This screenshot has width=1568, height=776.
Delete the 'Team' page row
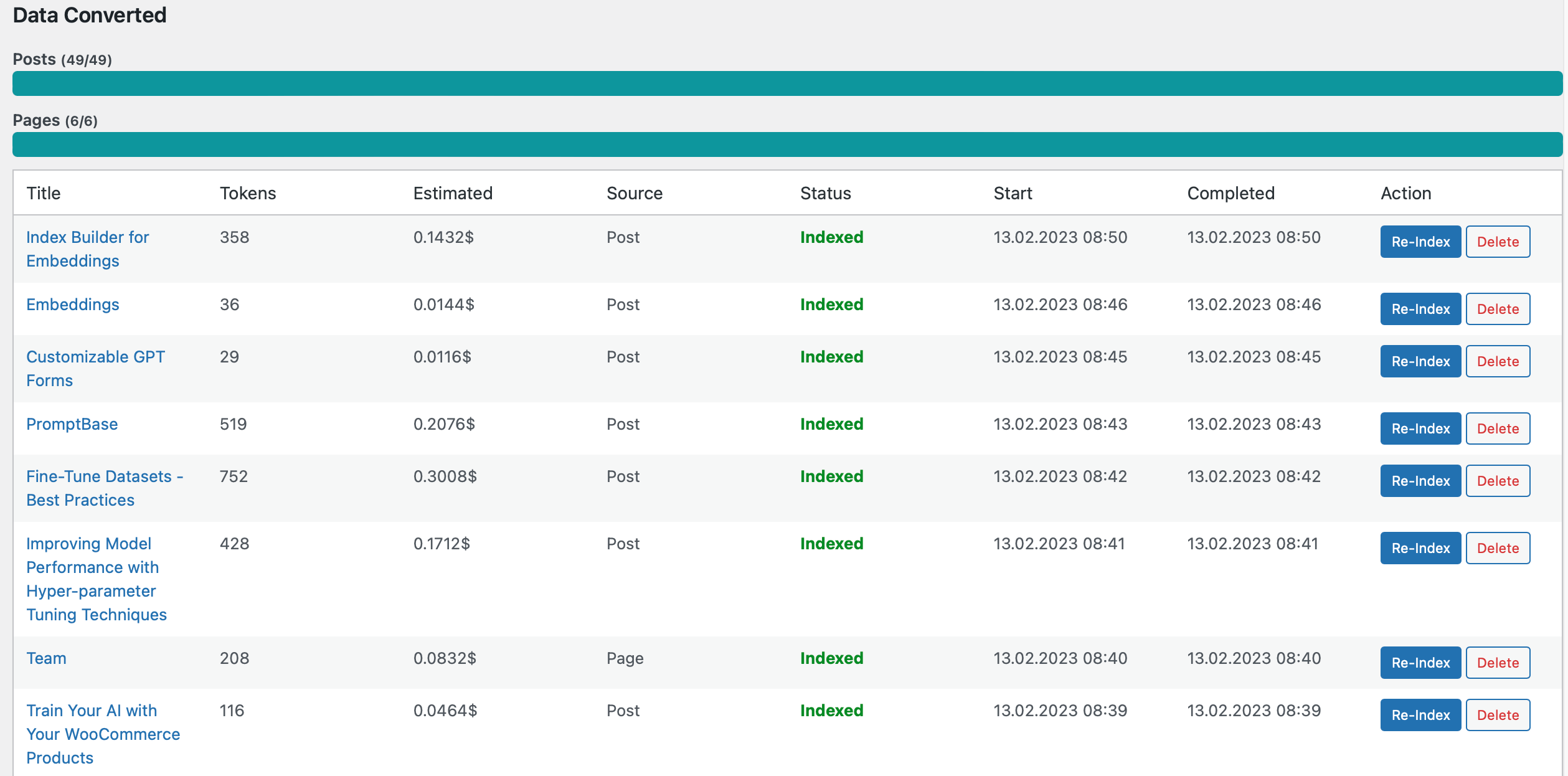pyautogui.click(x=1498, y=663)
